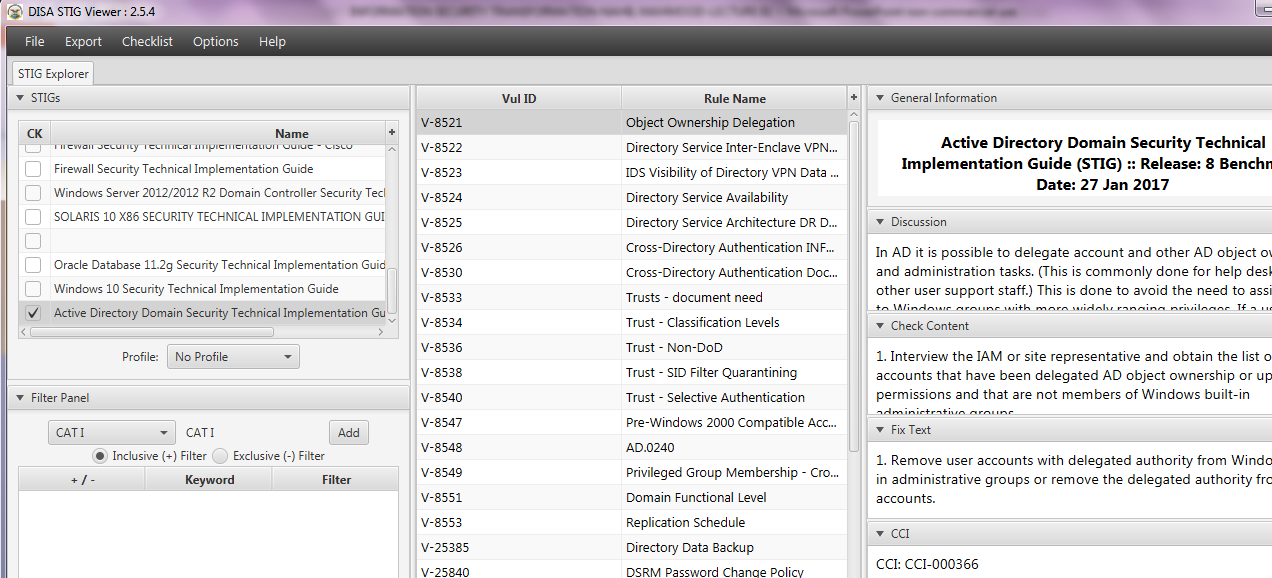Select row V-8522 Directory Service Inter-Enclave VPN
1272x578 pixels.
point(632,147)
